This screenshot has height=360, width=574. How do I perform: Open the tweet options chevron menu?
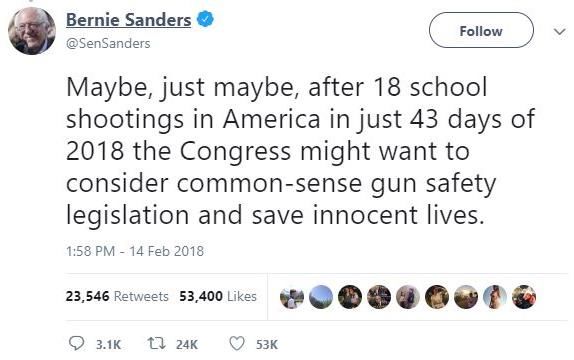[x=559, y=31]
